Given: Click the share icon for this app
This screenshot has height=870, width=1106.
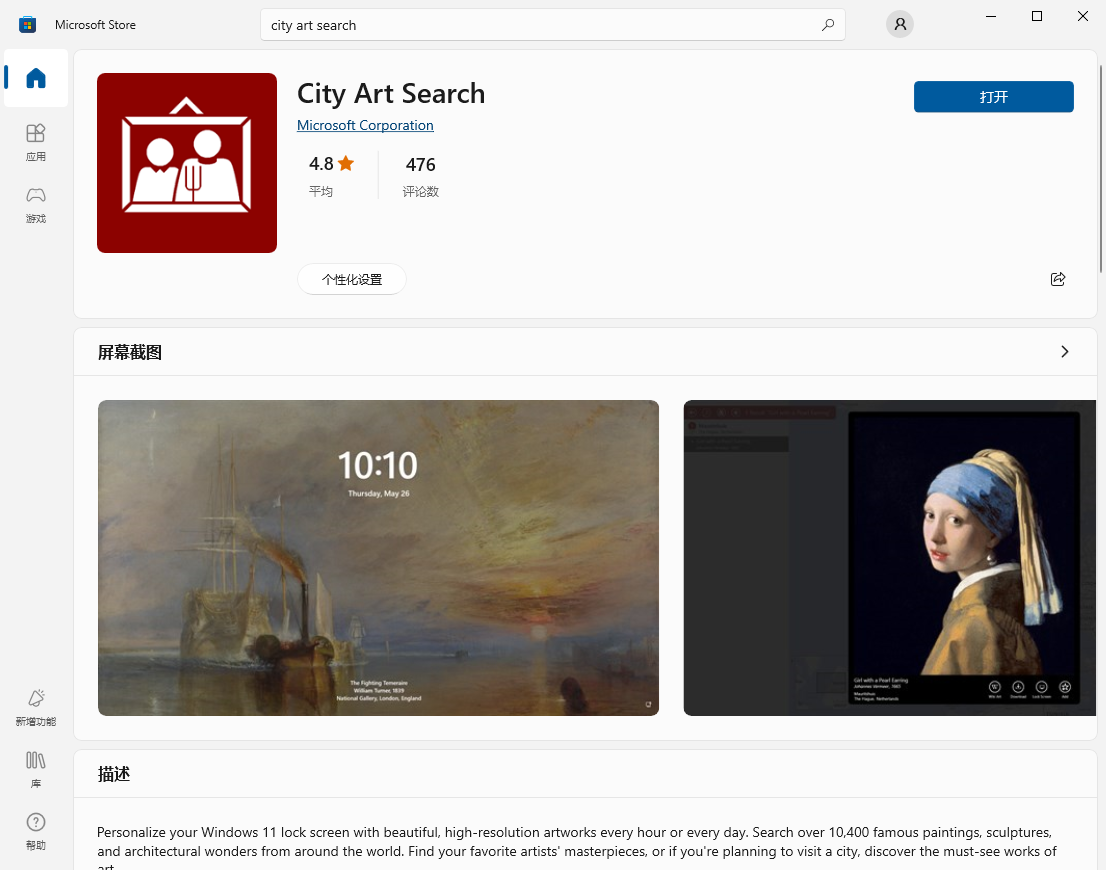Looking at the screenshot, I should click(x=1058, y=279).
